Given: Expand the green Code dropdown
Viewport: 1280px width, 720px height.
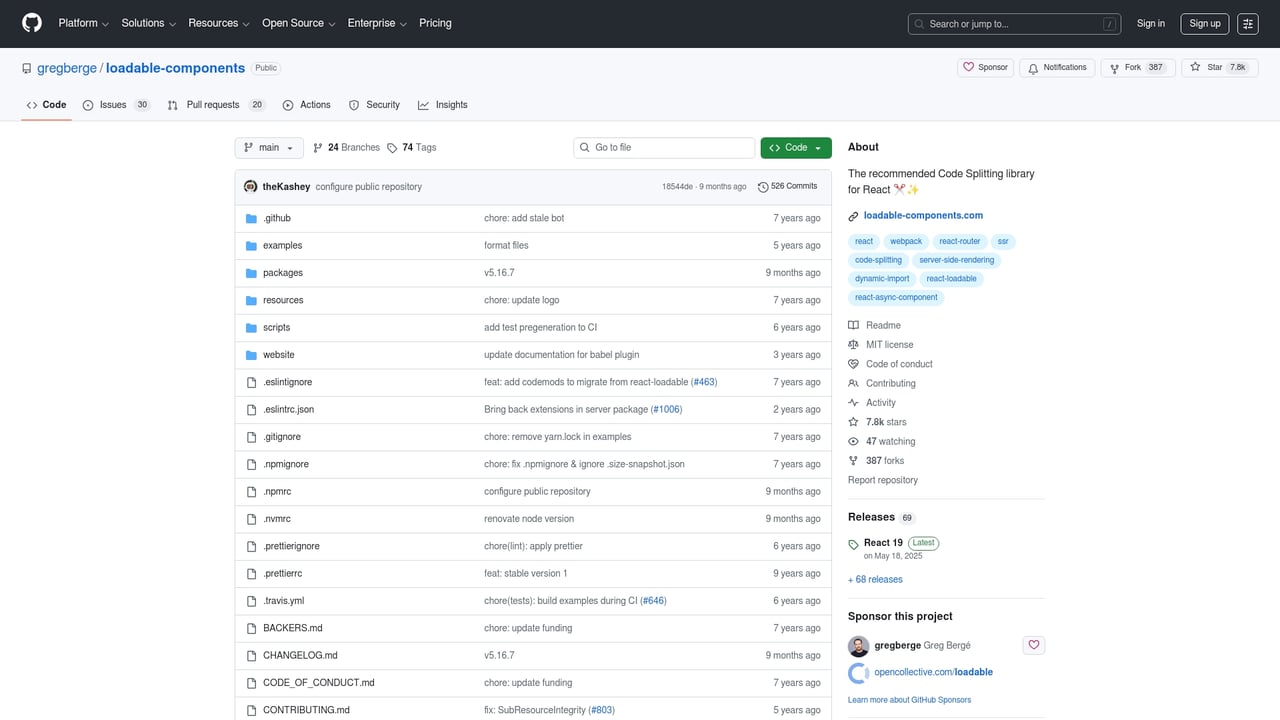Looking at the screenshot, I should (796, 147).
